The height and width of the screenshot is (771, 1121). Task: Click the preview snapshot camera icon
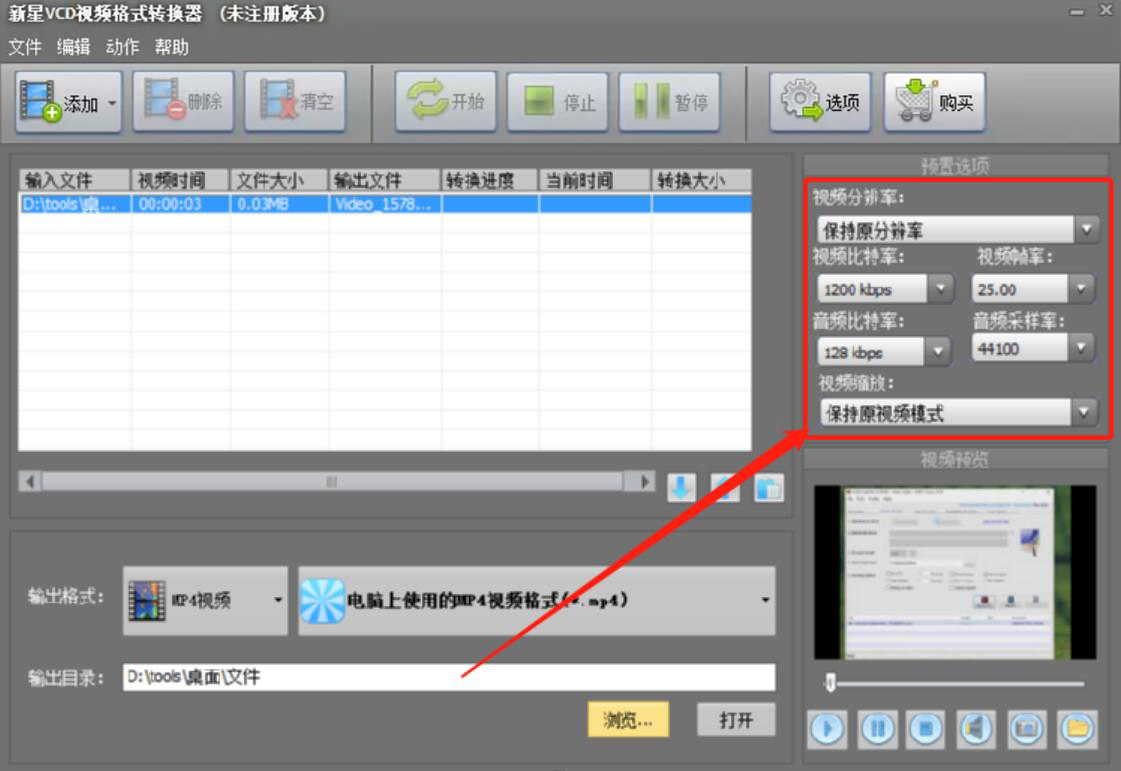1027,729
